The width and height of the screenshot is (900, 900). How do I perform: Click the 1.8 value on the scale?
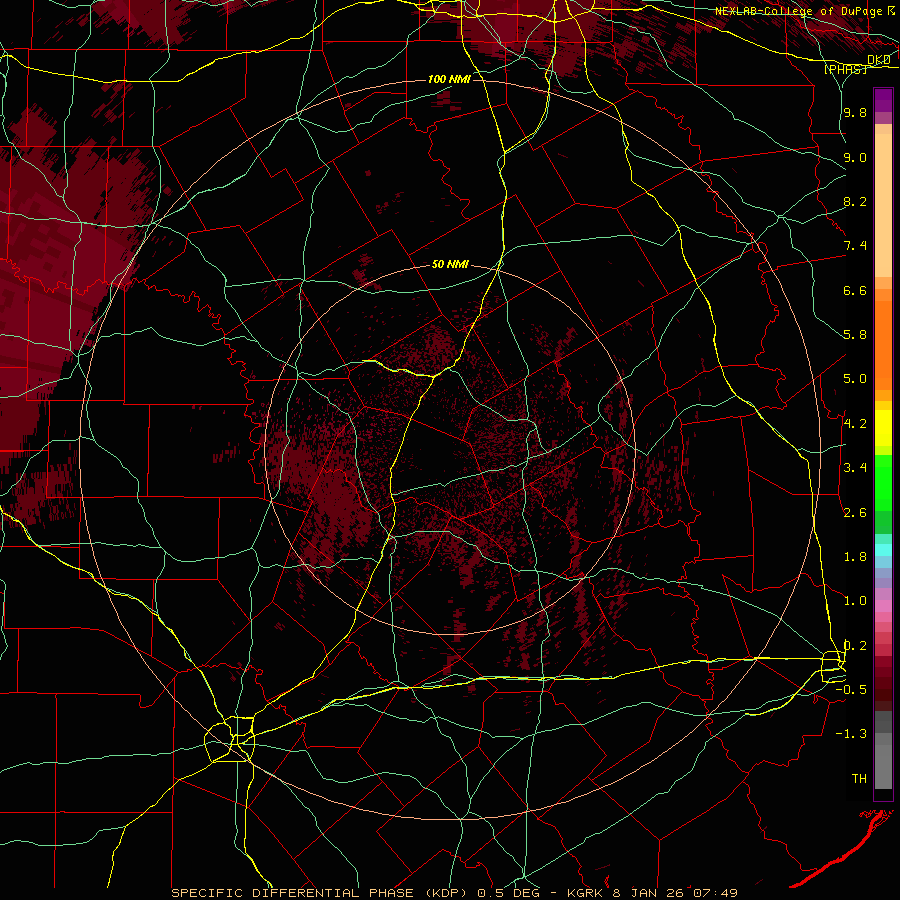(x=855, y=557)
